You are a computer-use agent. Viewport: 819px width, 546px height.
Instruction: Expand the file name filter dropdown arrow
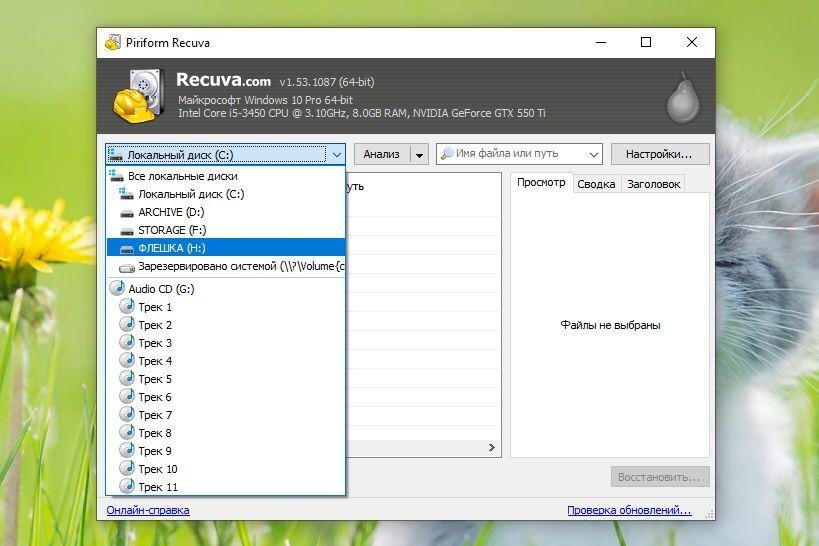(x=593, y=155)
